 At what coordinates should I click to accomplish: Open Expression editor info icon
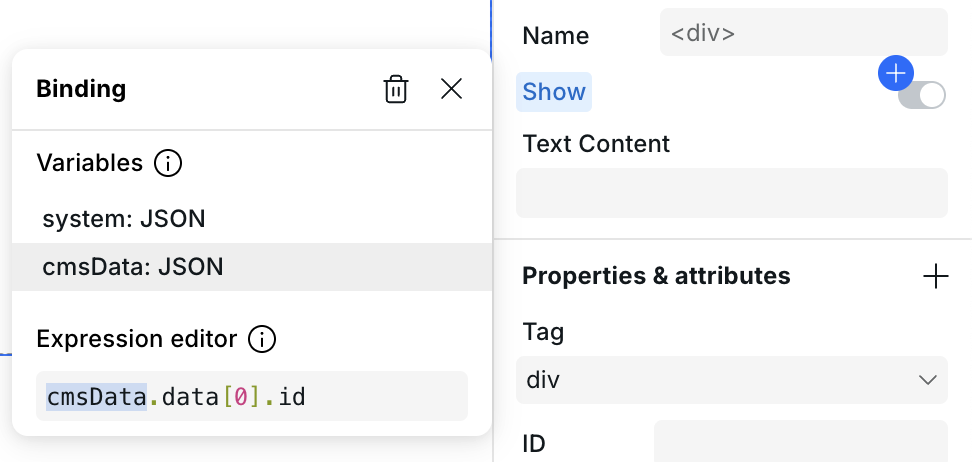click(262, 339)
